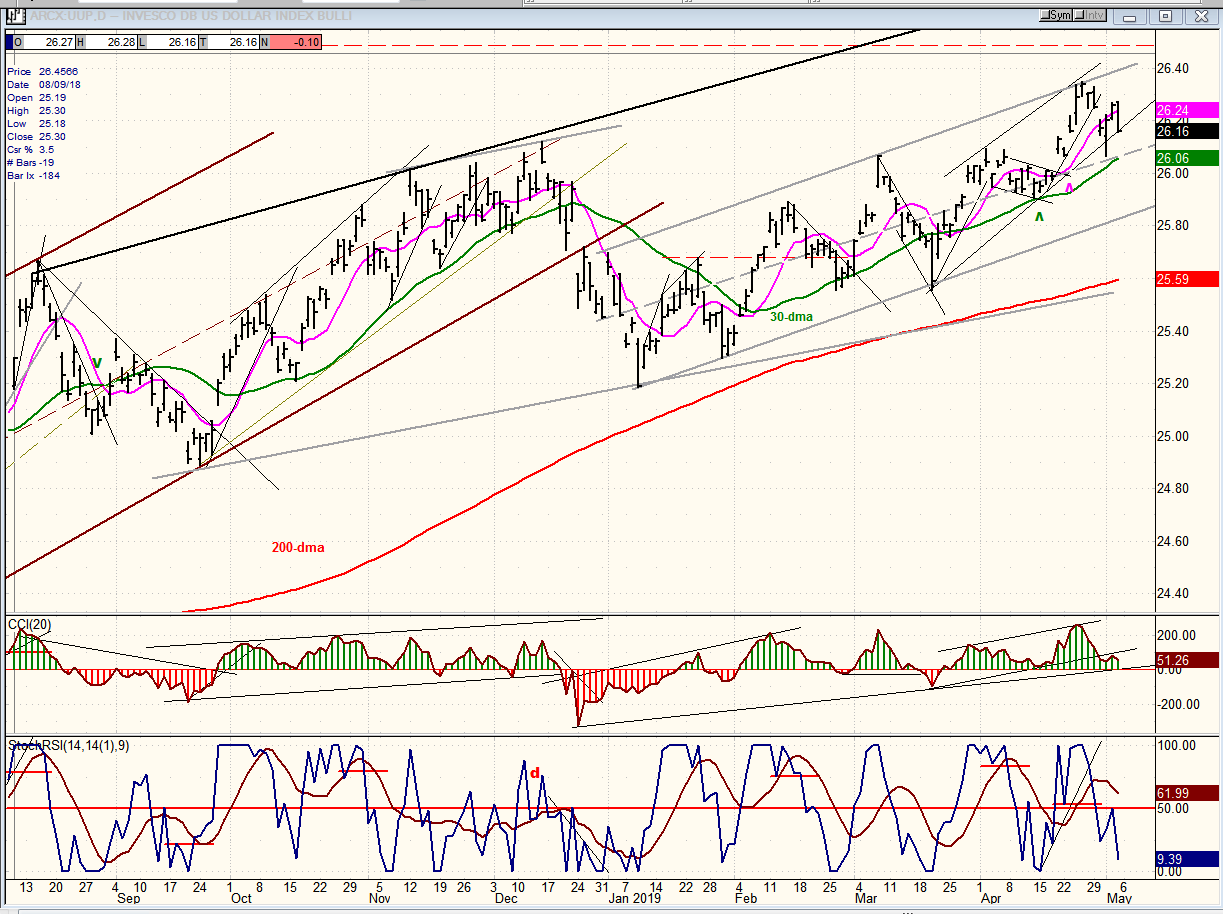The width and height of the screenshot is (1223, 914).
Task: Select the 30-dma text annotation
Action: pos(791,316)
